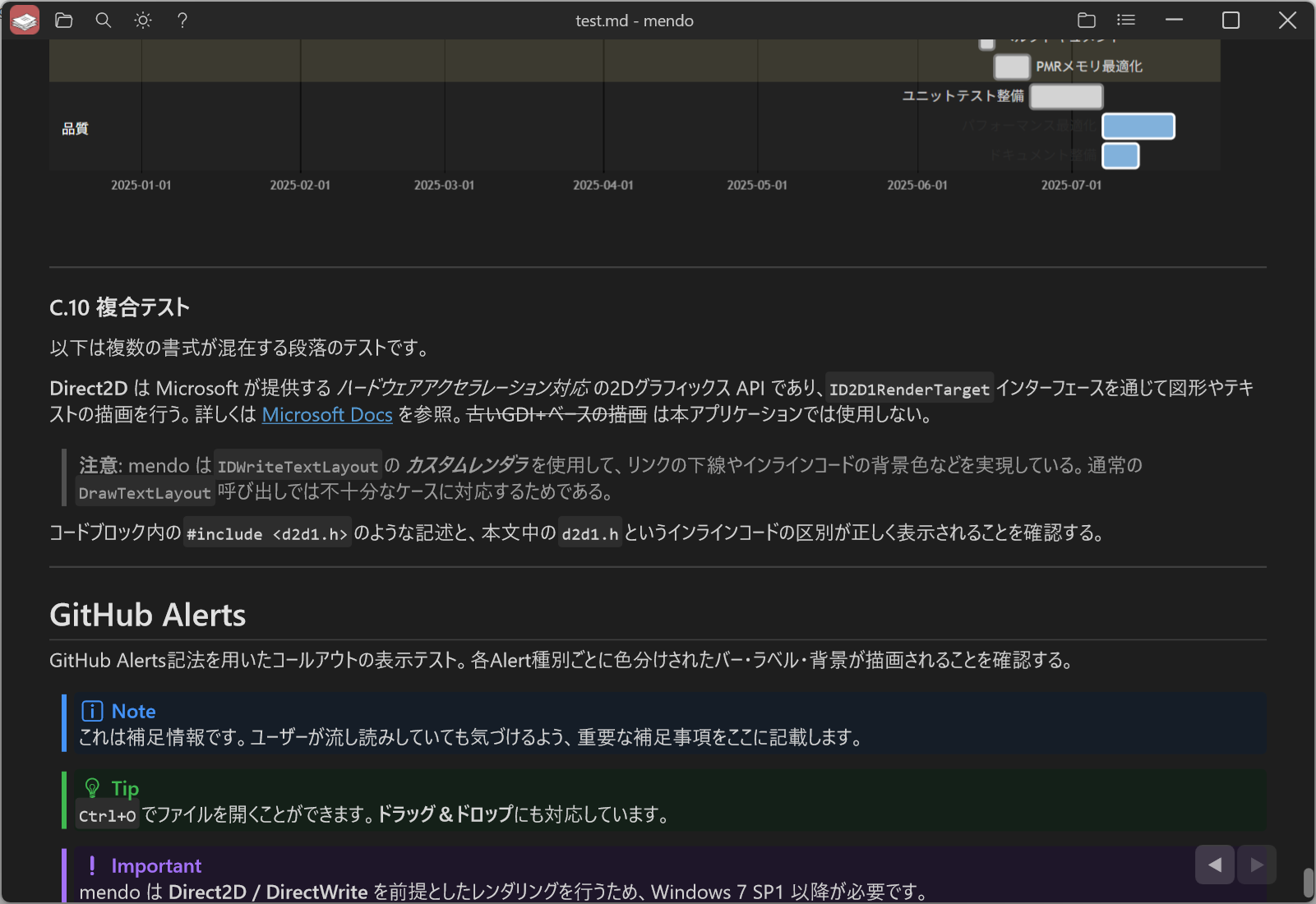Click the #include <d2d1.h> inline code
This screenshot has width=1316, height=904.
tap(267, 534)
